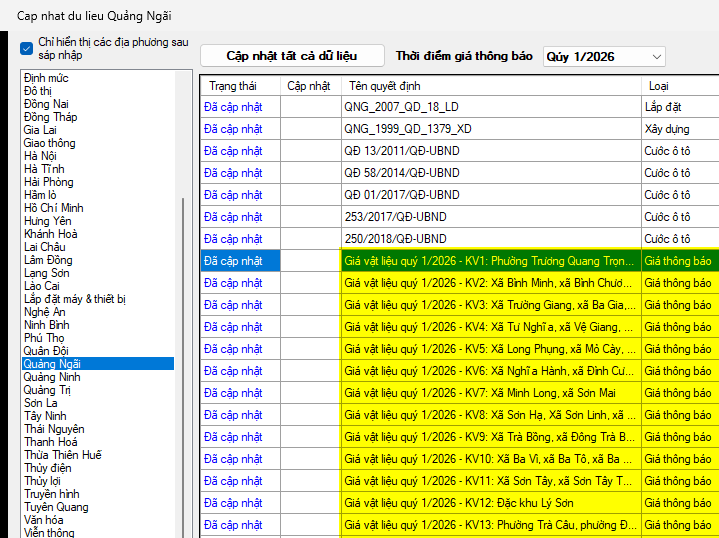719x538 pixels.
Task: Select the KV7 Xã Minh Long row
Action: pos(489,393)
